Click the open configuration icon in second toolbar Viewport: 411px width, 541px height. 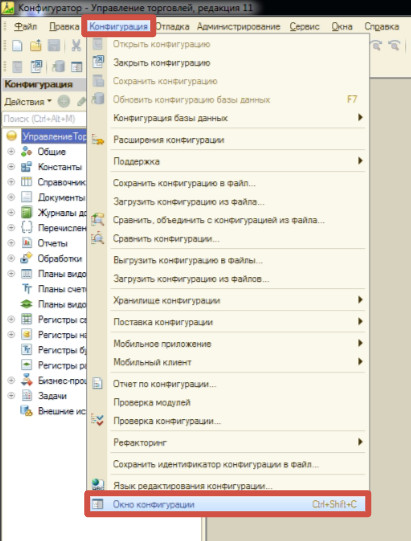[17, 67]
